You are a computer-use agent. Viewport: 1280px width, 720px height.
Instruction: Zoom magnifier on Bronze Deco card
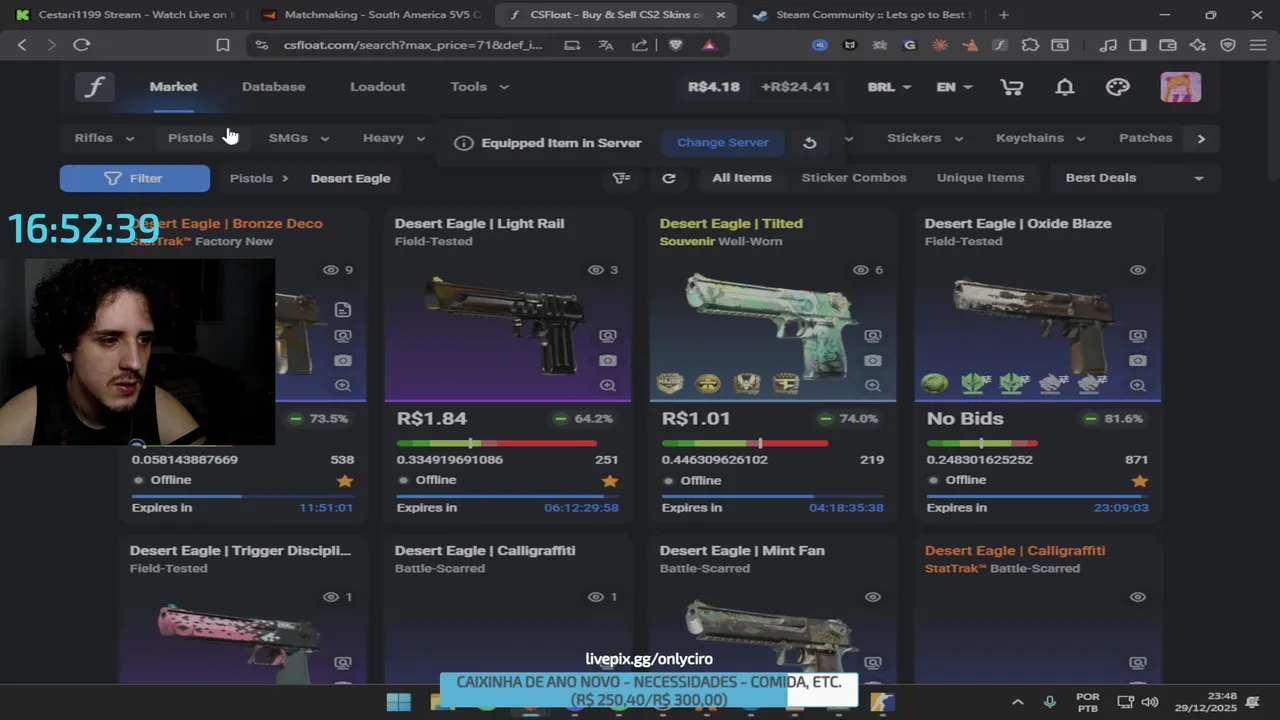(x=343, y=386)
